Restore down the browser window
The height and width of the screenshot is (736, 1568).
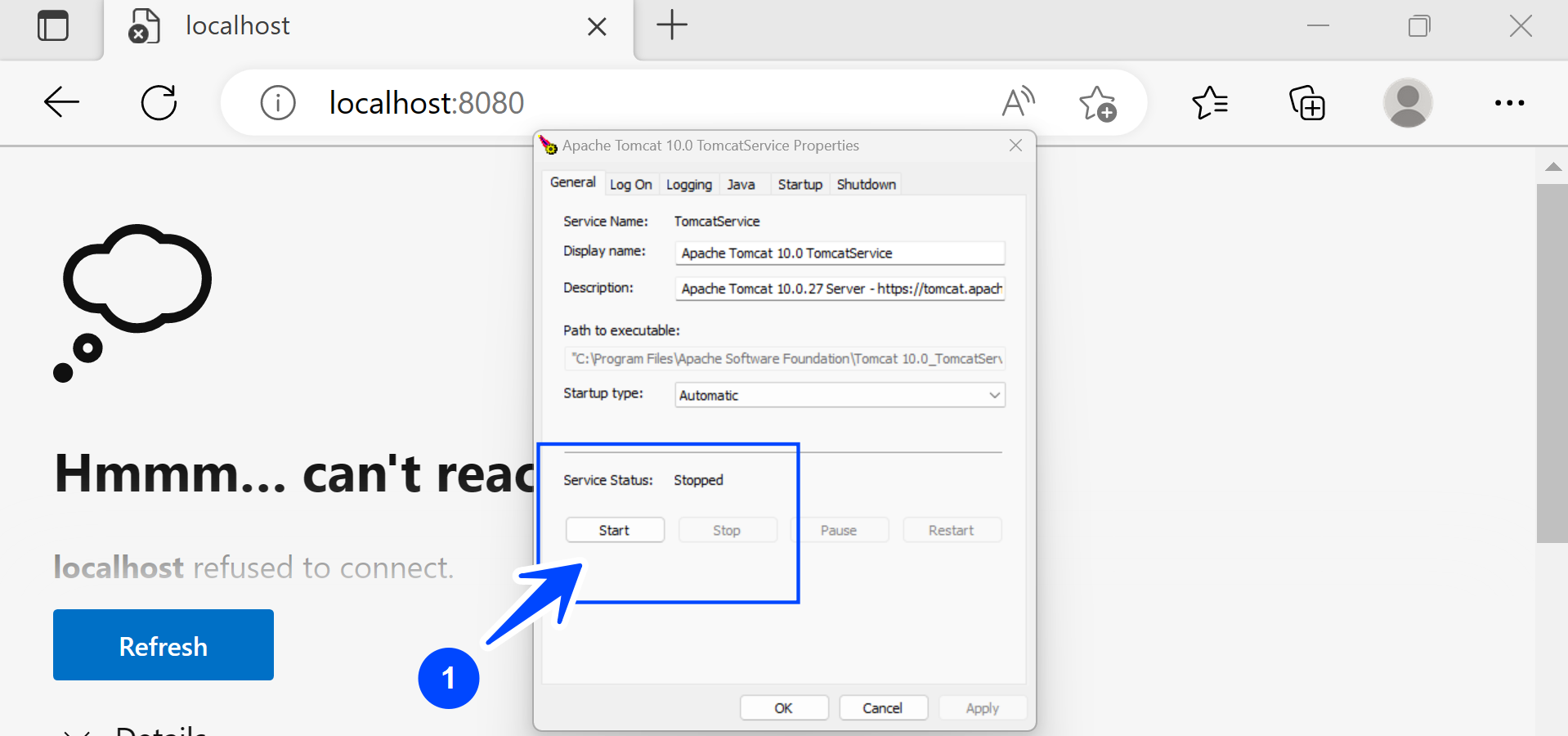click(1419, 26)
